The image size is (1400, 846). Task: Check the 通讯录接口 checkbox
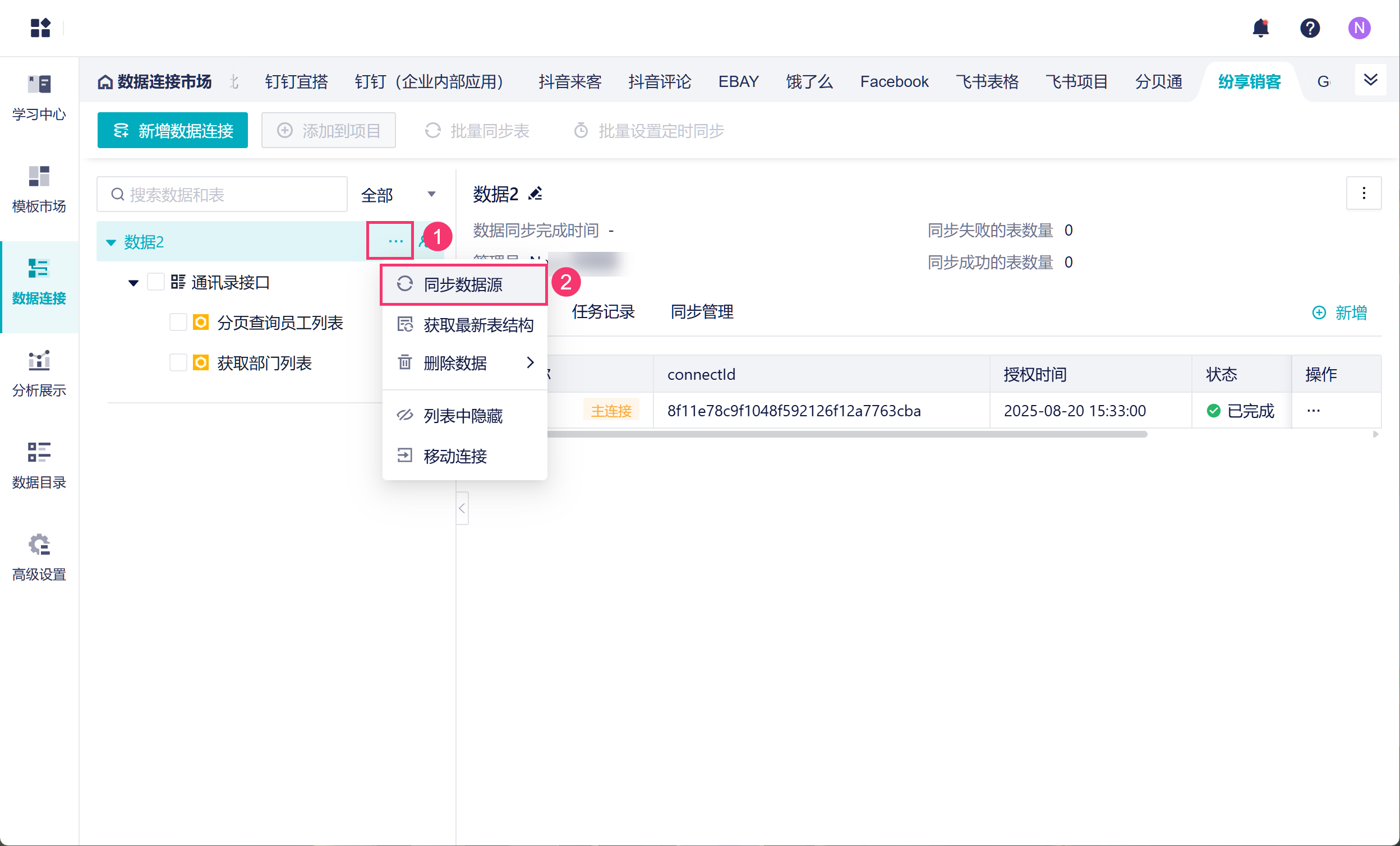[156, 282]
